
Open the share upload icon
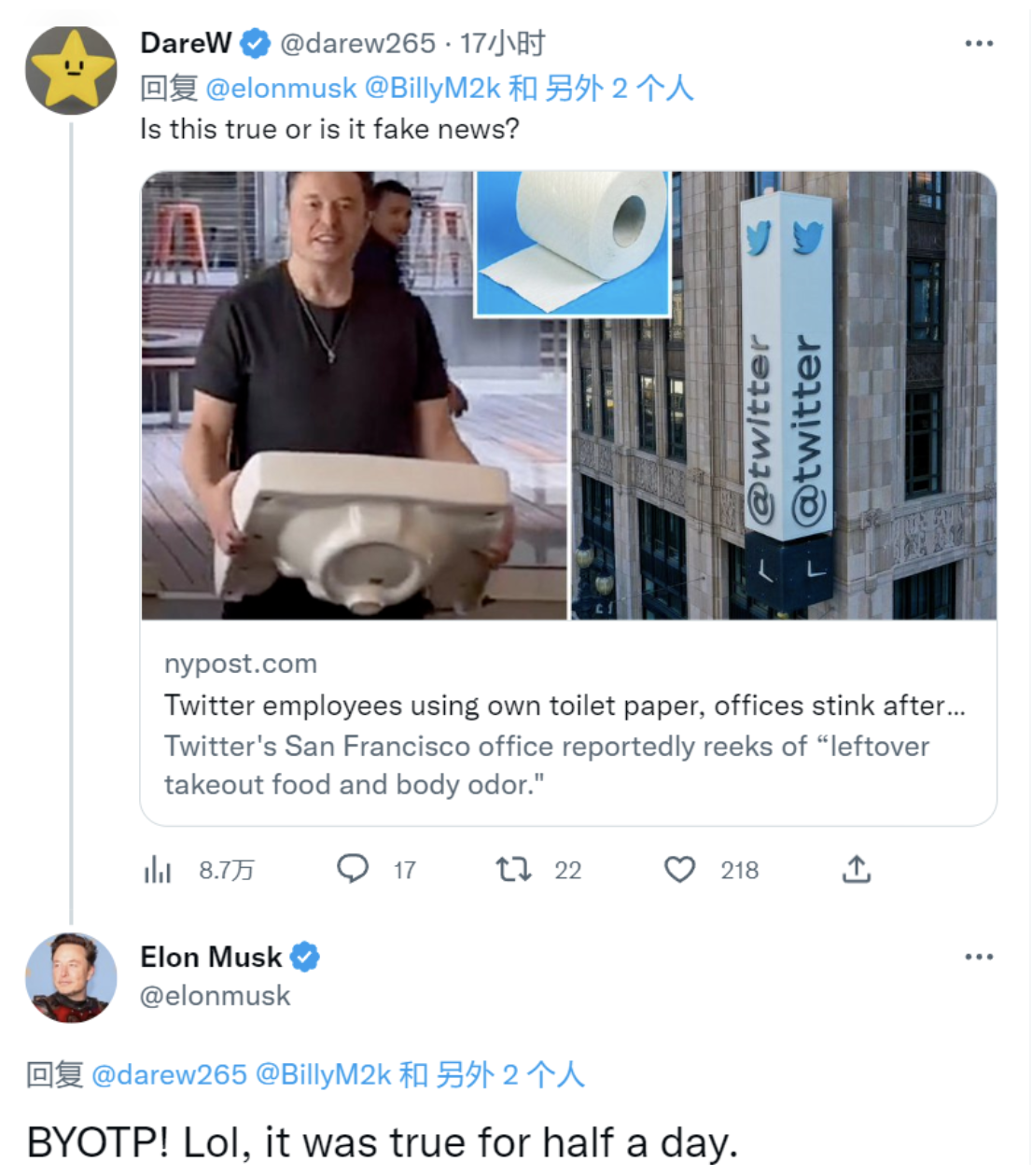[856, 870]
